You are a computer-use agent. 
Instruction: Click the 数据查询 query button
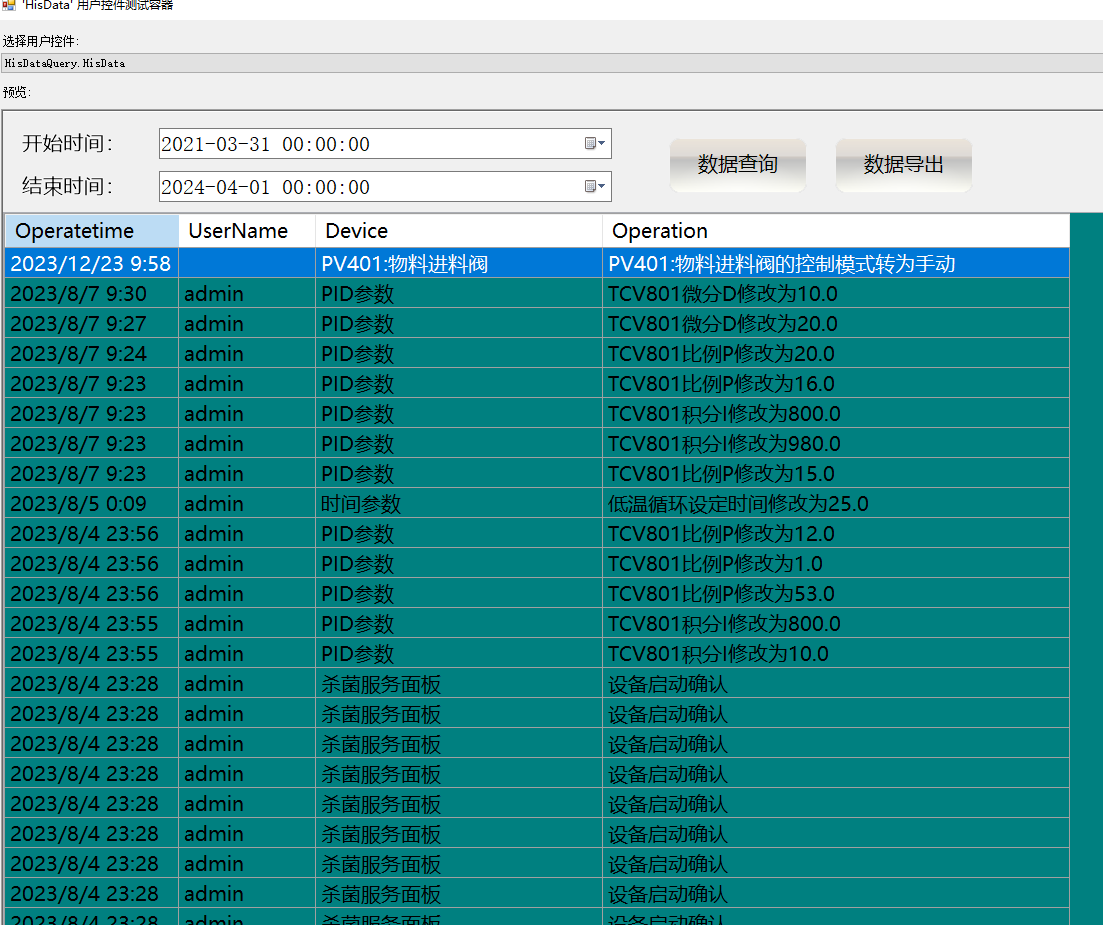[x=738, y=165]
